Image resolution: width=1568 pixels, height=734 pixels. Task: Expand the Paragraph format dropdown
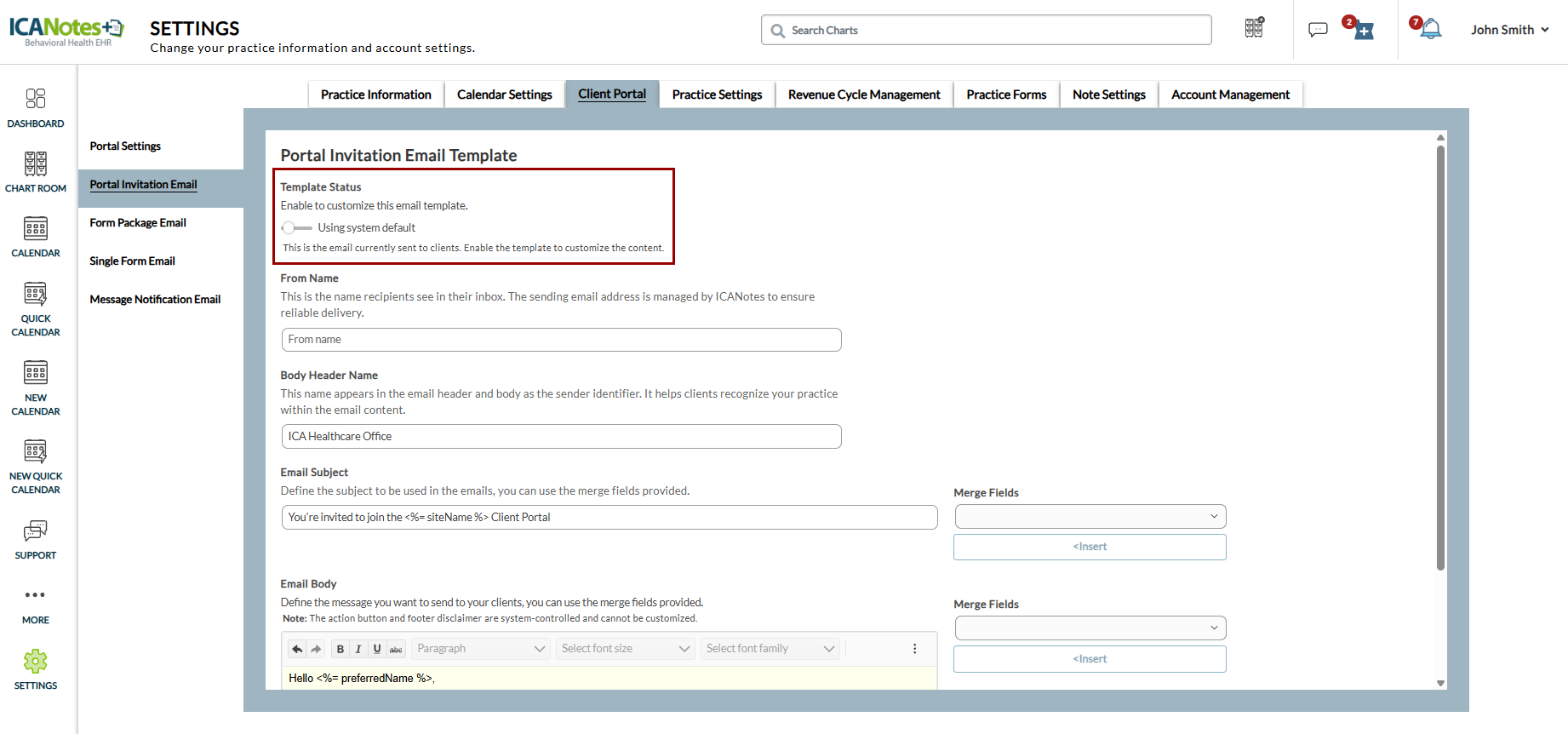[x=480, y=649]
